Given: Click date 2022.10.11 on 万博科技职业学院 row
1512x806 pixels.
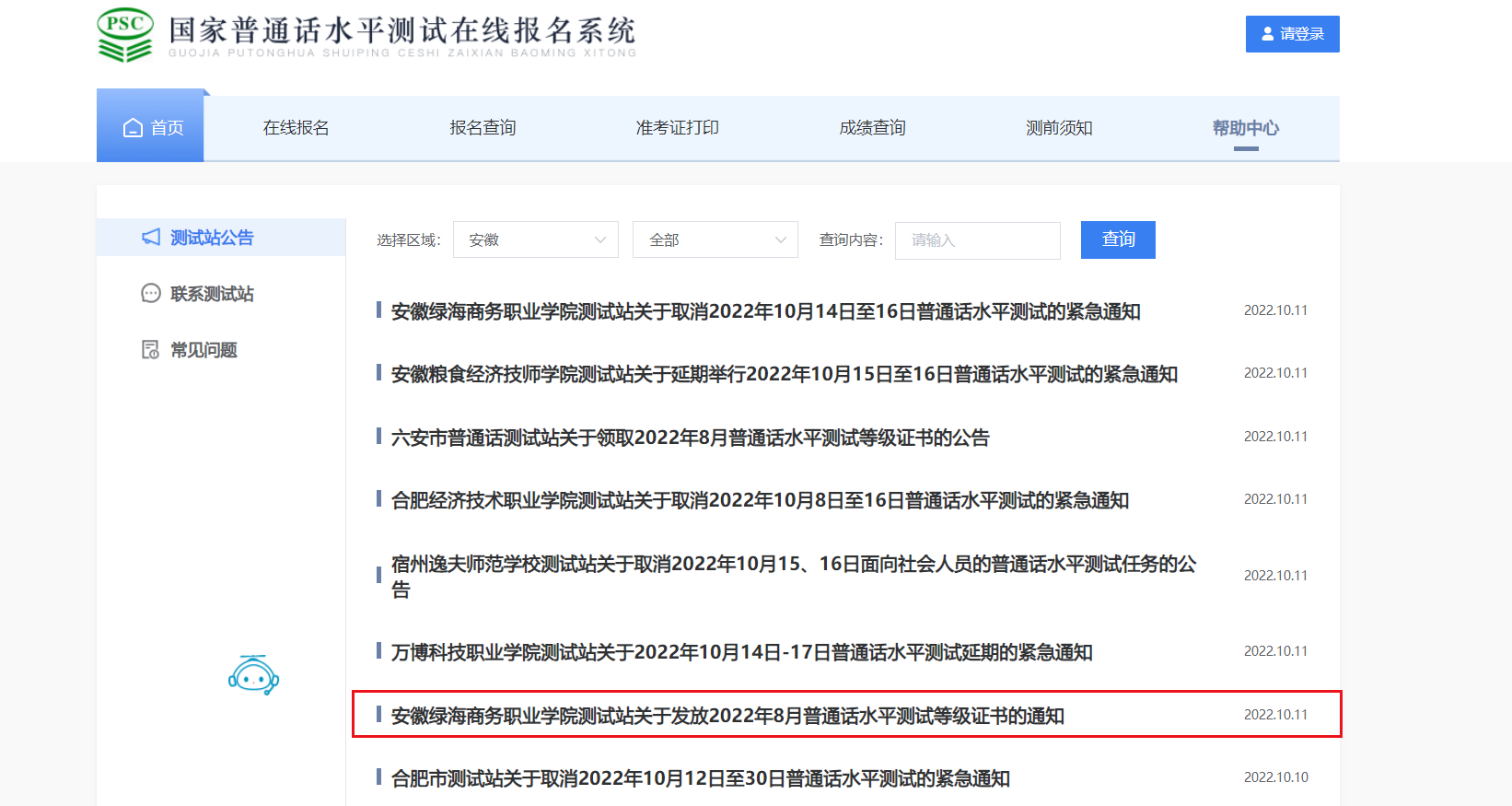Looking at the screenshot, I should pos(1276,651).
